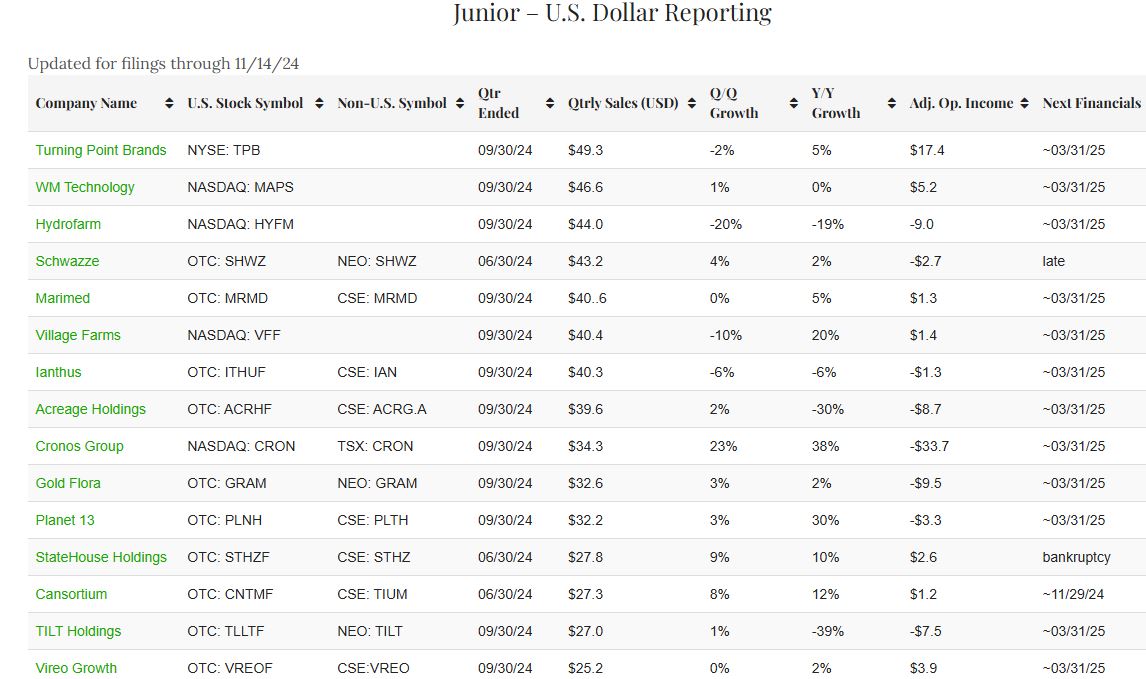Open Planet 13 company link
Viewport: 1146px width, 679px height.
tap(65, 520)
